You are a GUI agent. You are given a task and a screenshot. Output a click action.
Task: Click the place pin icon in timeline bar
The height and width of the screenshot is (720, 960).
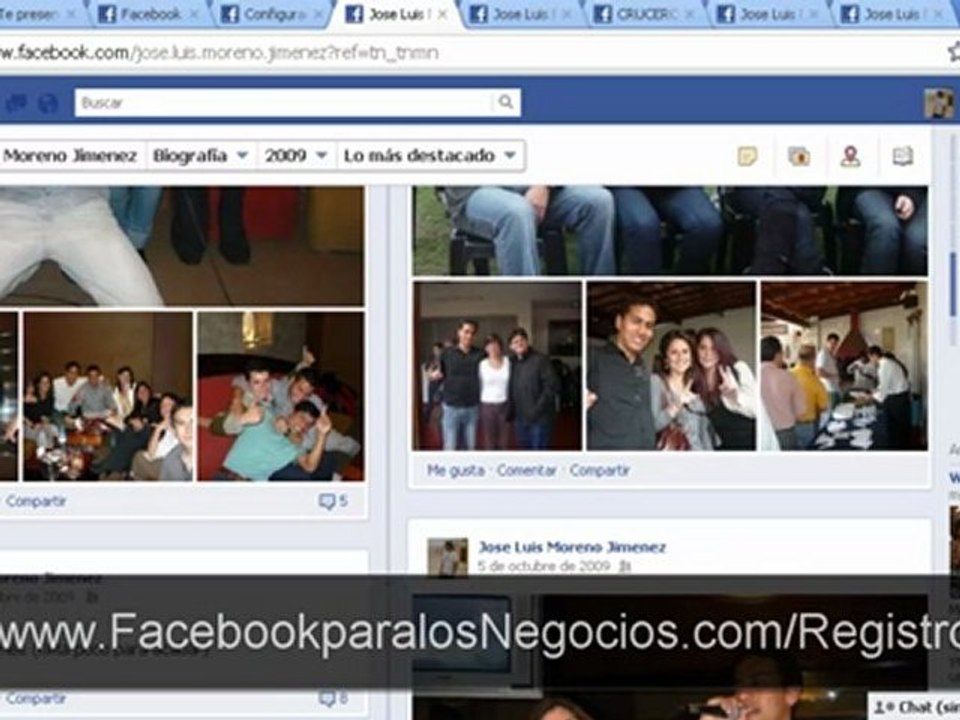(850, 156)
